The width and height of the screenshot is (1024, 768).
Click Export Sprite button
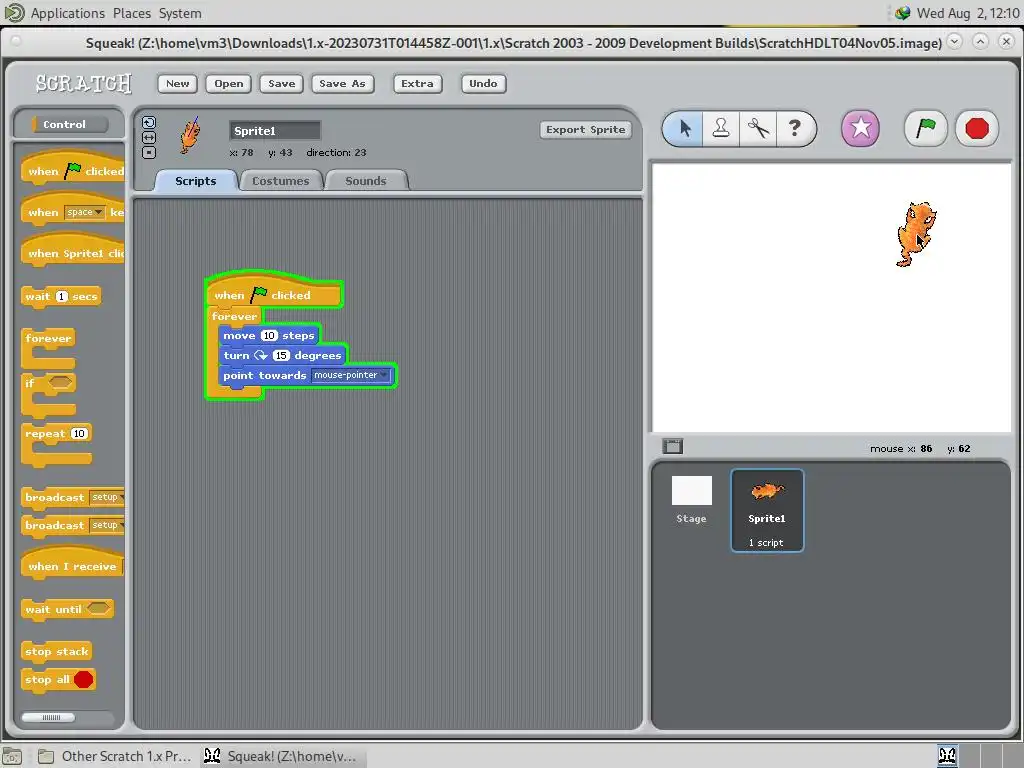pyautogui.click(x=585, y=129)
